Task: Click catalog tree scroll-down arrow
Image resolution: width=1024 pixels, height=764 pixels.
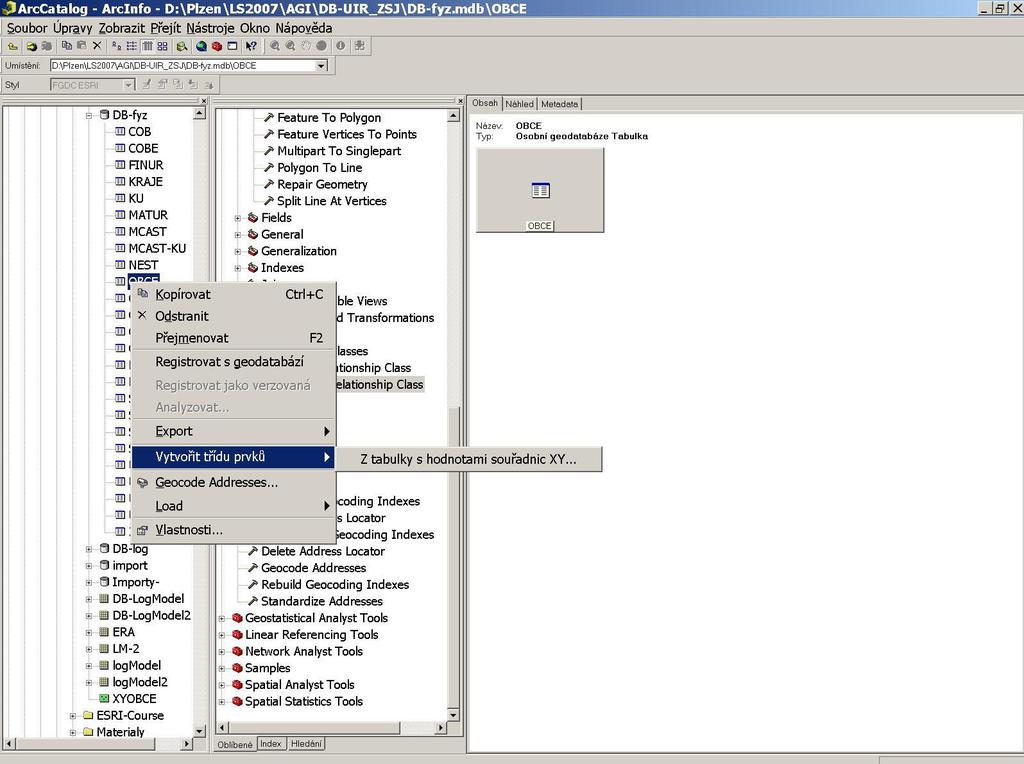Action: [x=199, y=731]
